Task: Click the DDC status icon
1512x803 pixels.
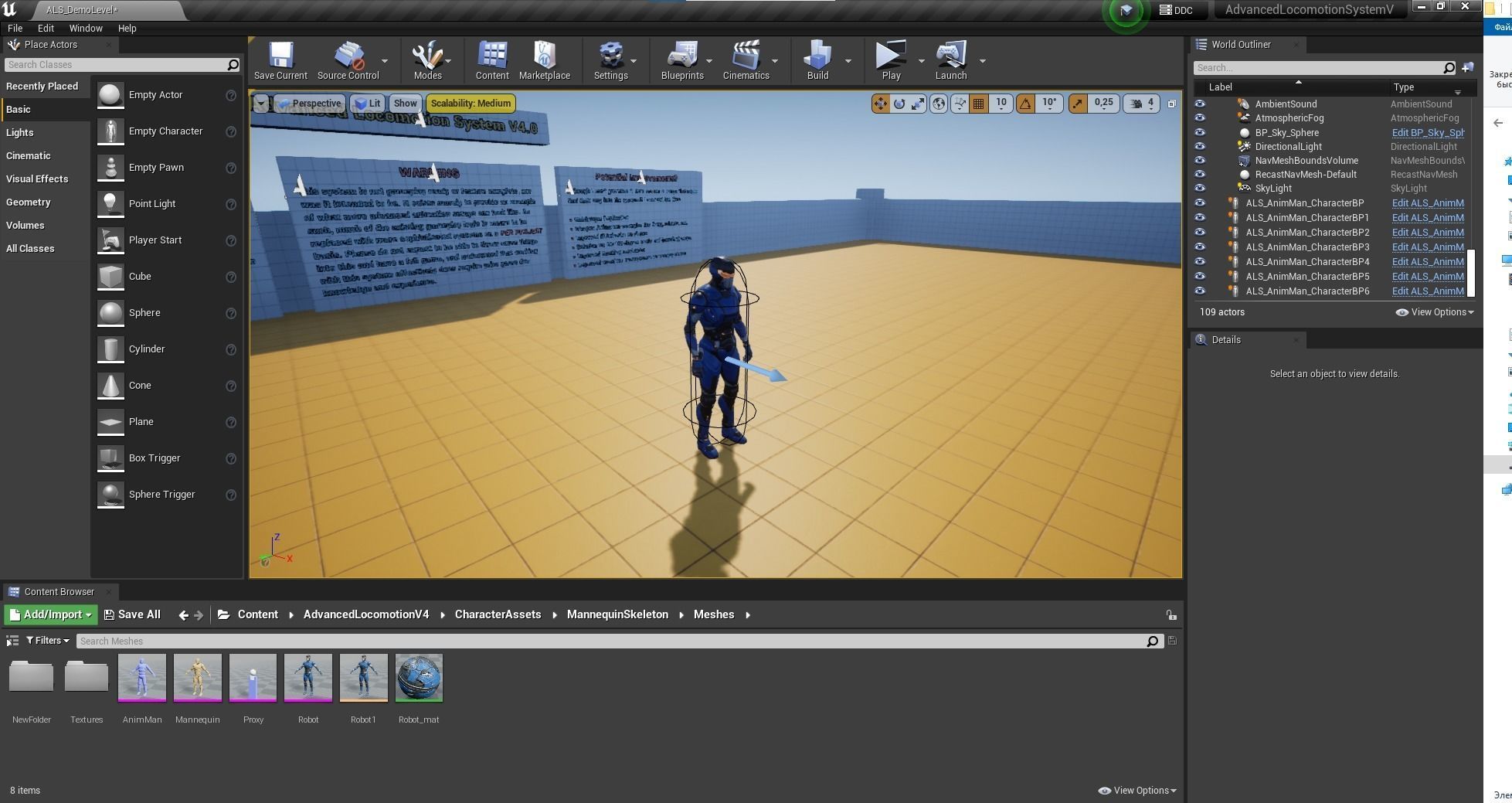Action: [1176, 10]
